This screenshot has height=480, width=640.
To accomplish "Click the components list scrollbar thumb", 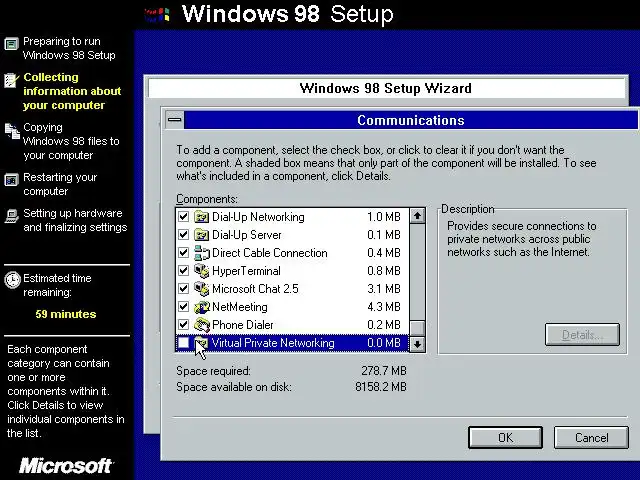I will [417, 328].
